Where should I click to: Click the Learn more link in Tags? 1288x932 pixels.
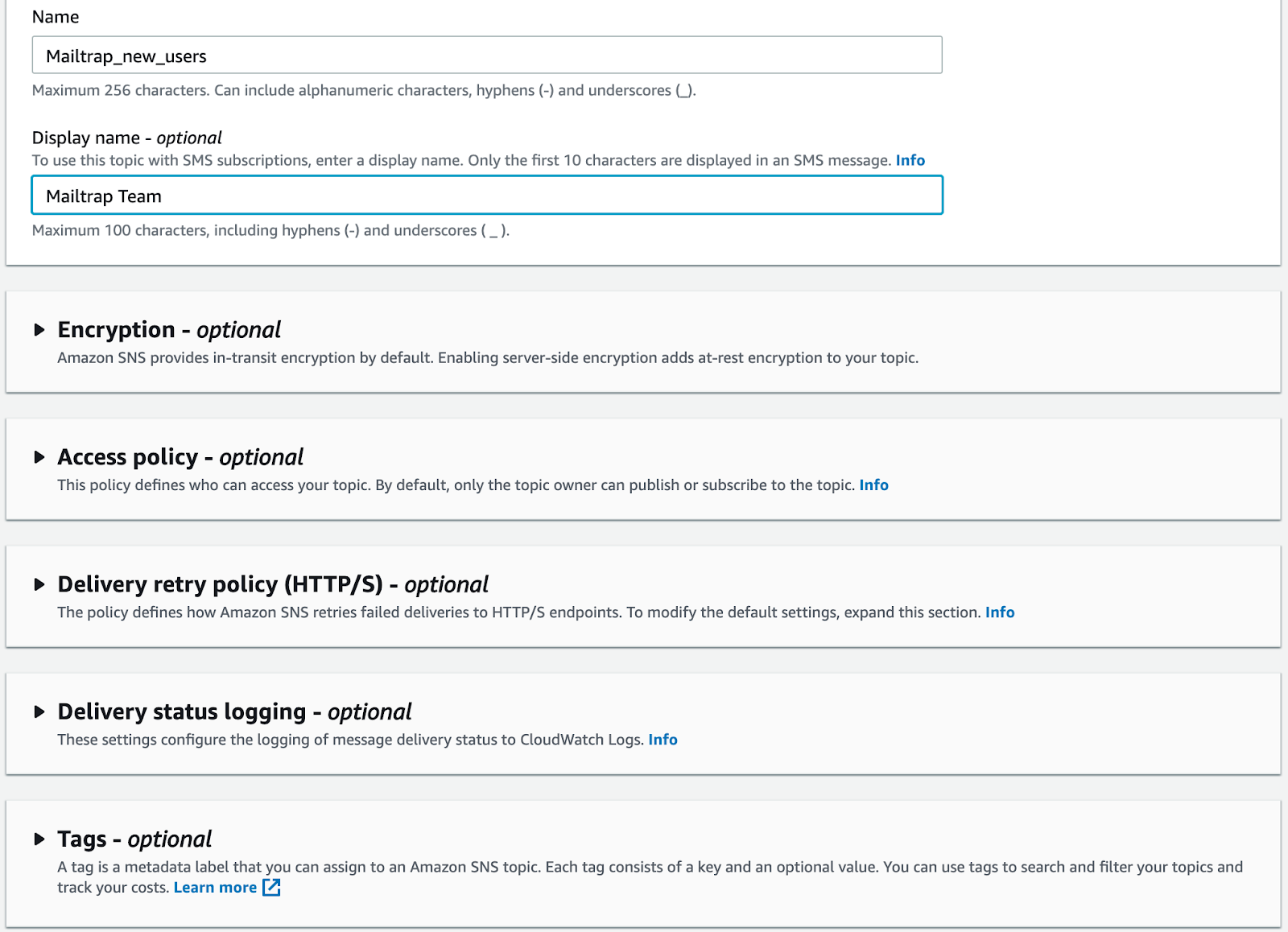[215, 887]
